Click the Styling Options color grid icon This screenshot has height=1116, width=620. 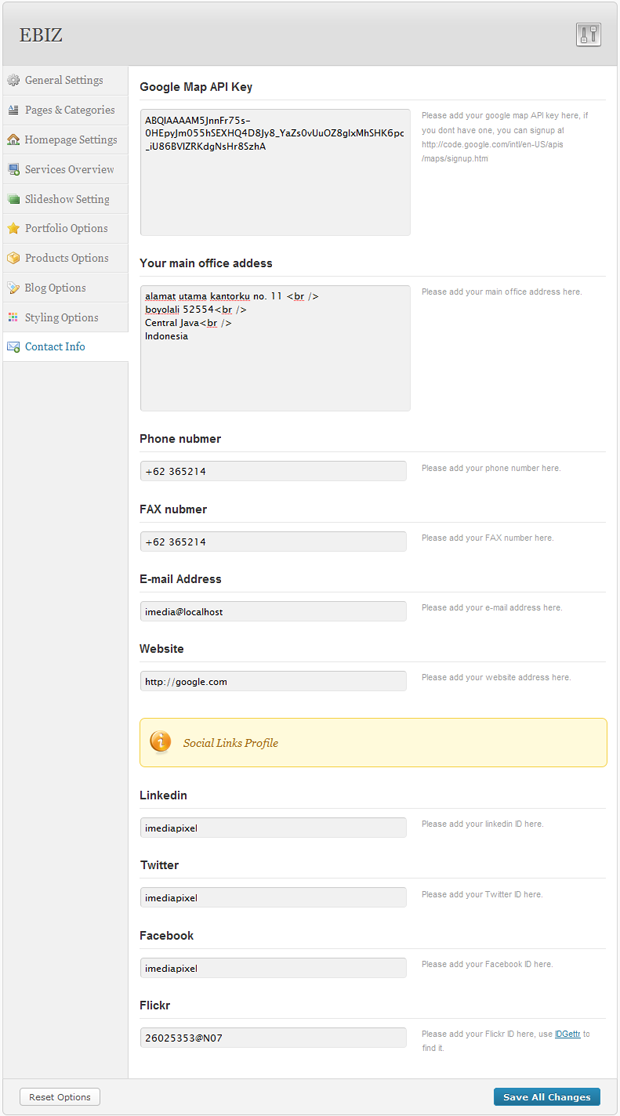point(14,318)
